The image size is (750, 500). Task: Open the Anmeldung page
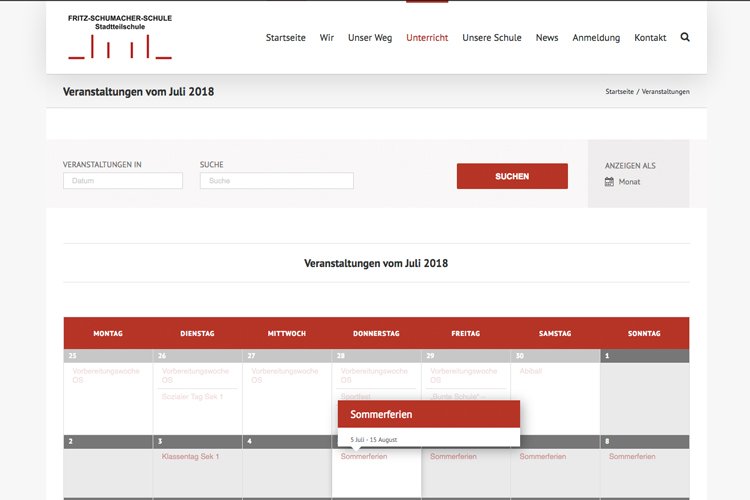click(x=596, y=38)
